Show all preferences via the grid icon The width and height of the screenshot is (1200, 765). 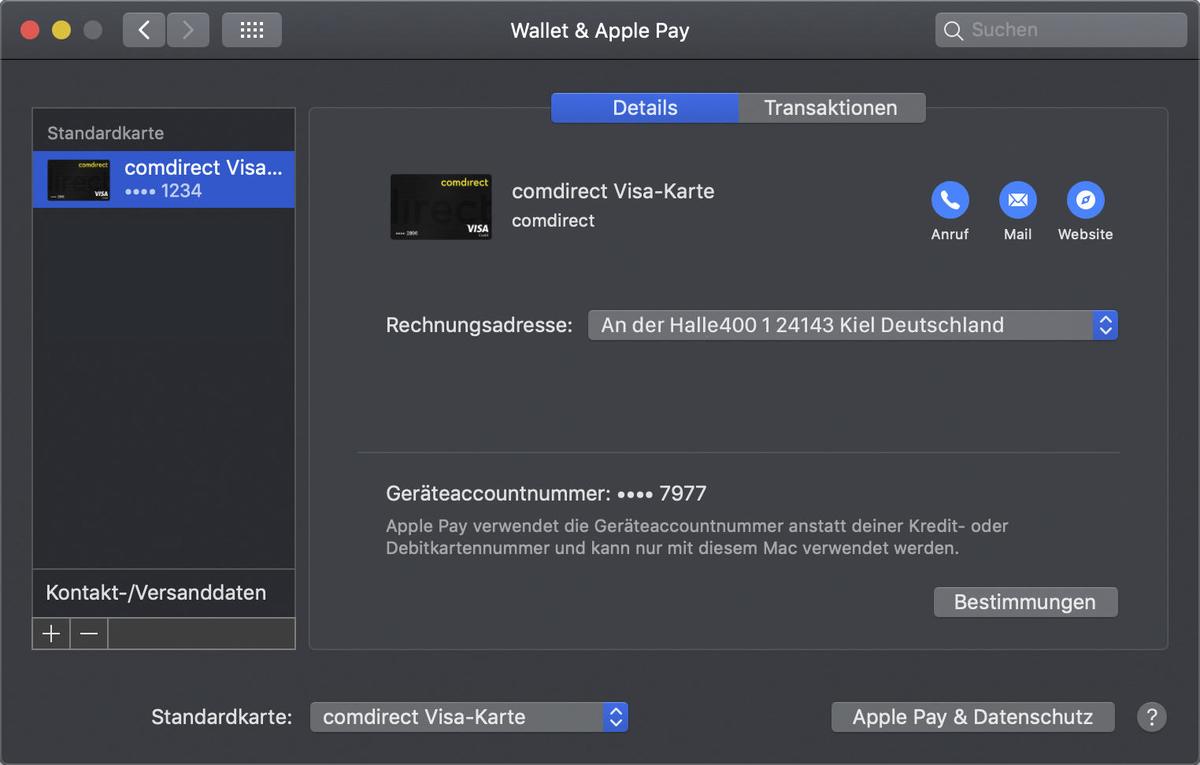pos(252,30)
